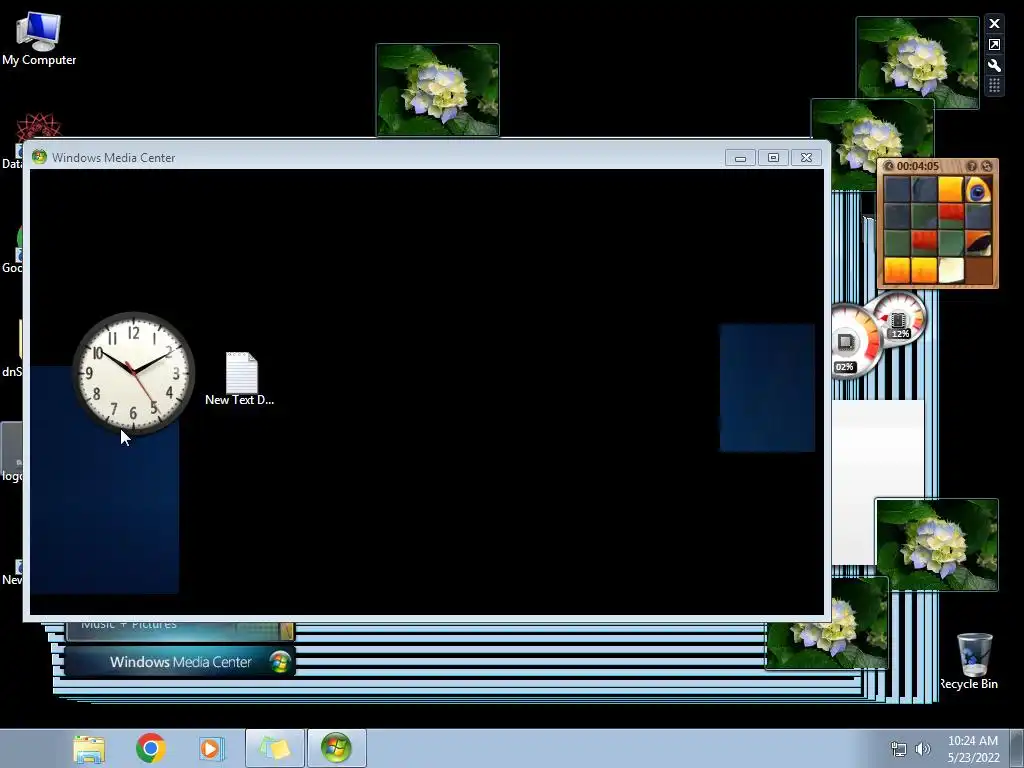Open the My Computer desktop icon

tap(39, 39)
